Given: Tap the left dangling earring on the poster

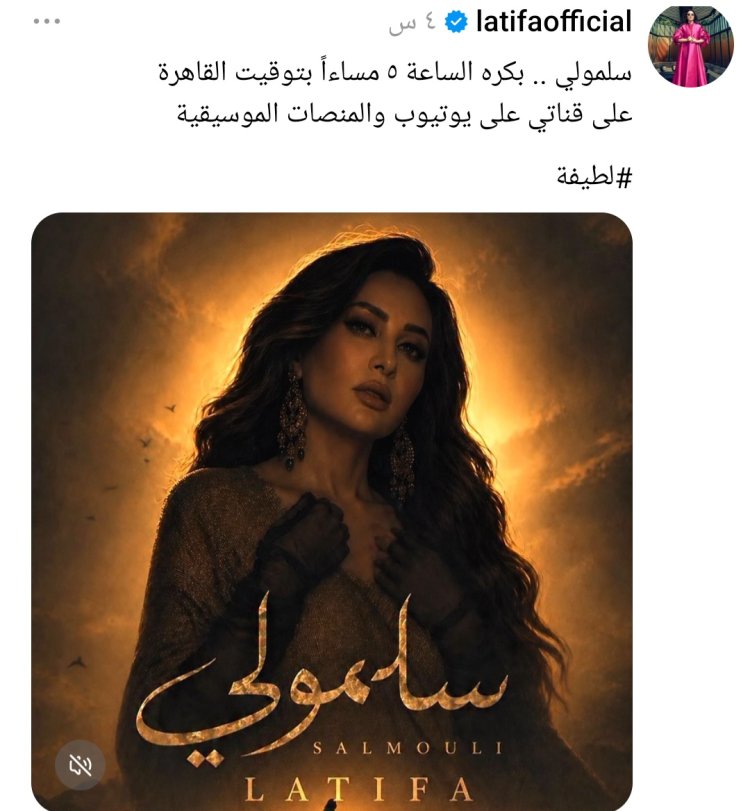Looking at the screenshot, I should 292,420.
